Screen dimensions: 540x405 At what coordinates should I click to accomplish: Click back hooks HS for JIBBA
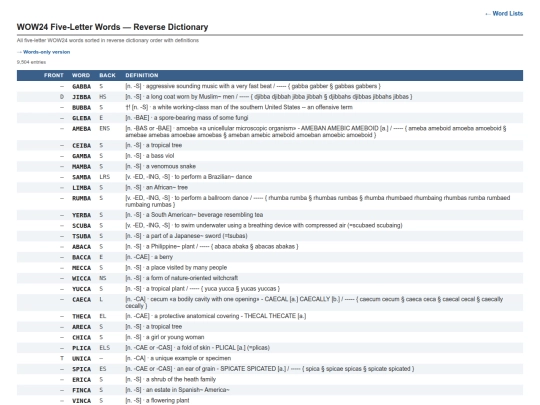pyautogui.click(x=103, y=97)
